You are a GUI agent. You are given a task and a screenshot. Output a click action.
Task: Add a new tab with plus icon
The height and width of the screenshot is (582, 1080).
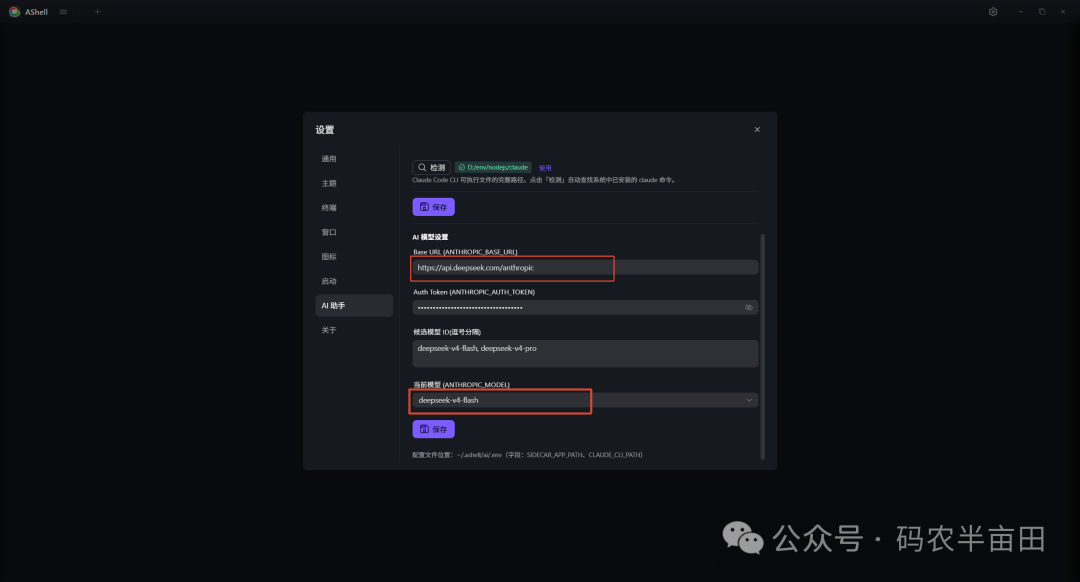pos(97,12)
